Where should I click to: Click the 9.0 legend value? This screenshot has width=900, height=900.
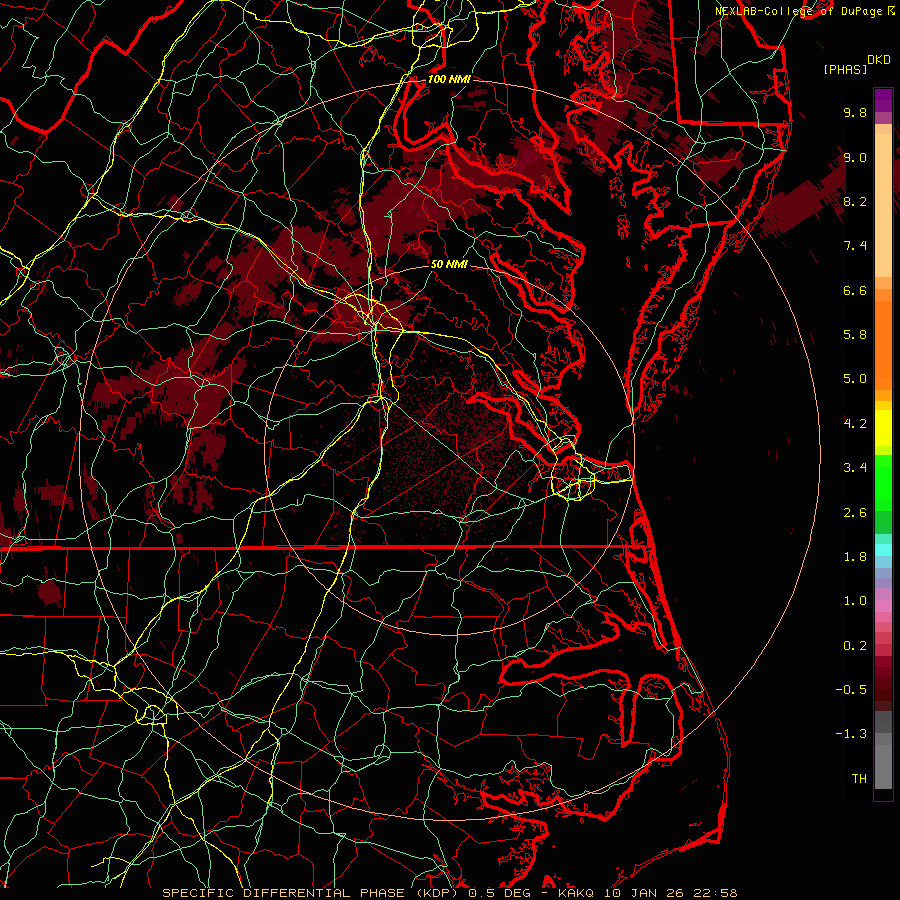pyautogui.click(x=855, y=157)
